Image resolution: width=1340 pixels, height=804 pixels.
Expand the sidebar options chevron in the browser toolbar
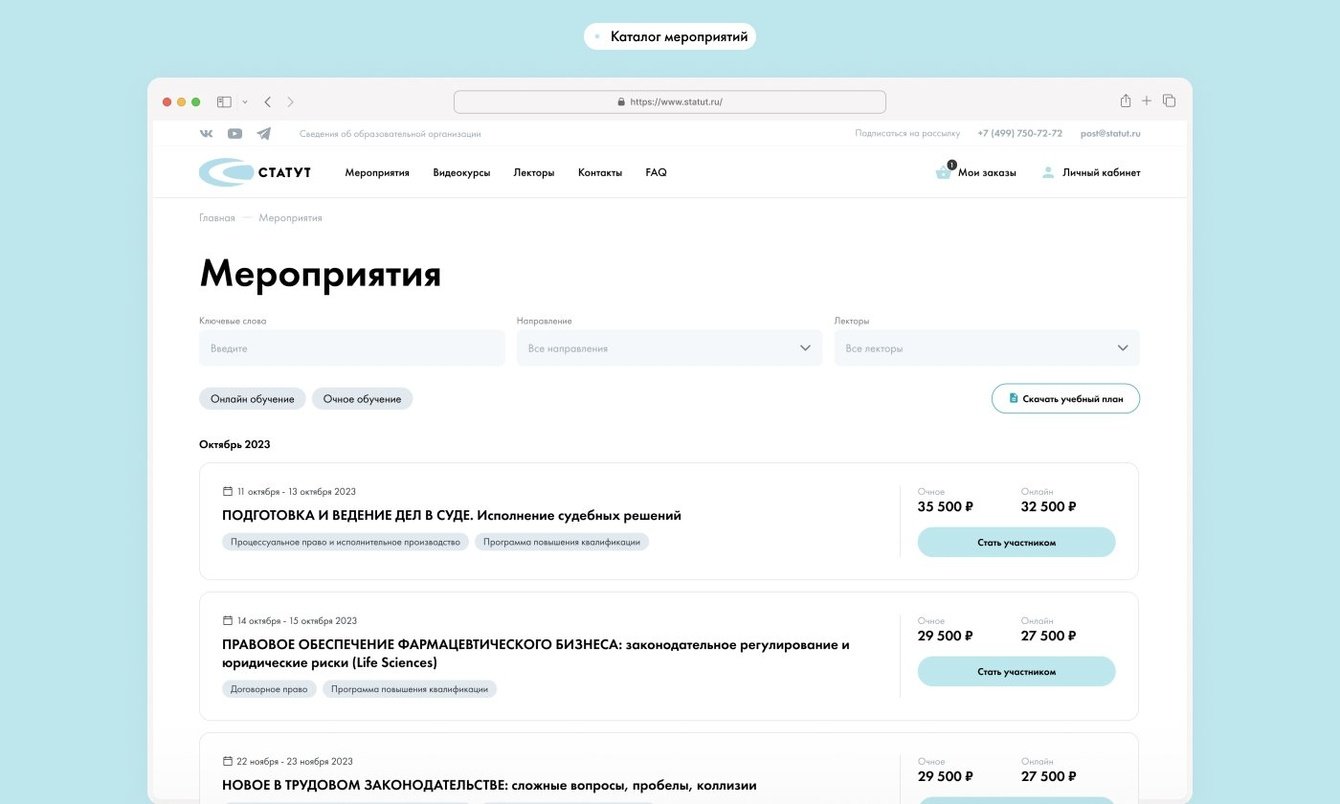(x=245, y=102)
